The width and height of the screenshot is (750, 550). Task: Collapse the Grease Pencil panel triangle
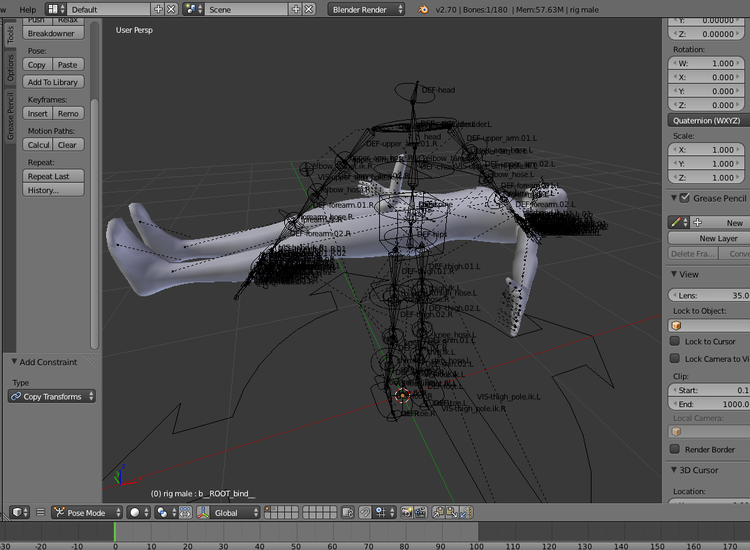673,198
